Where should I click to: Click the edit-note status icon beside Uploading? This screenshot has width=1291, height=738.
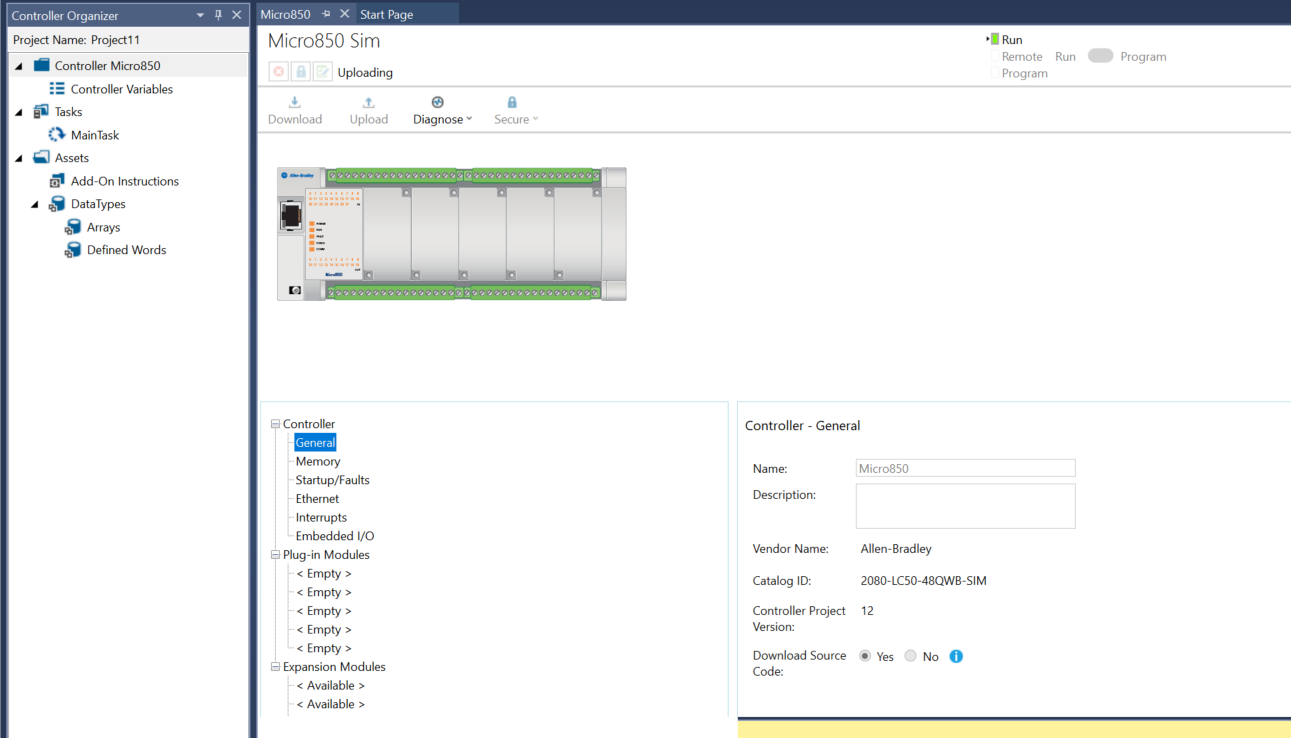click(323, 72)
